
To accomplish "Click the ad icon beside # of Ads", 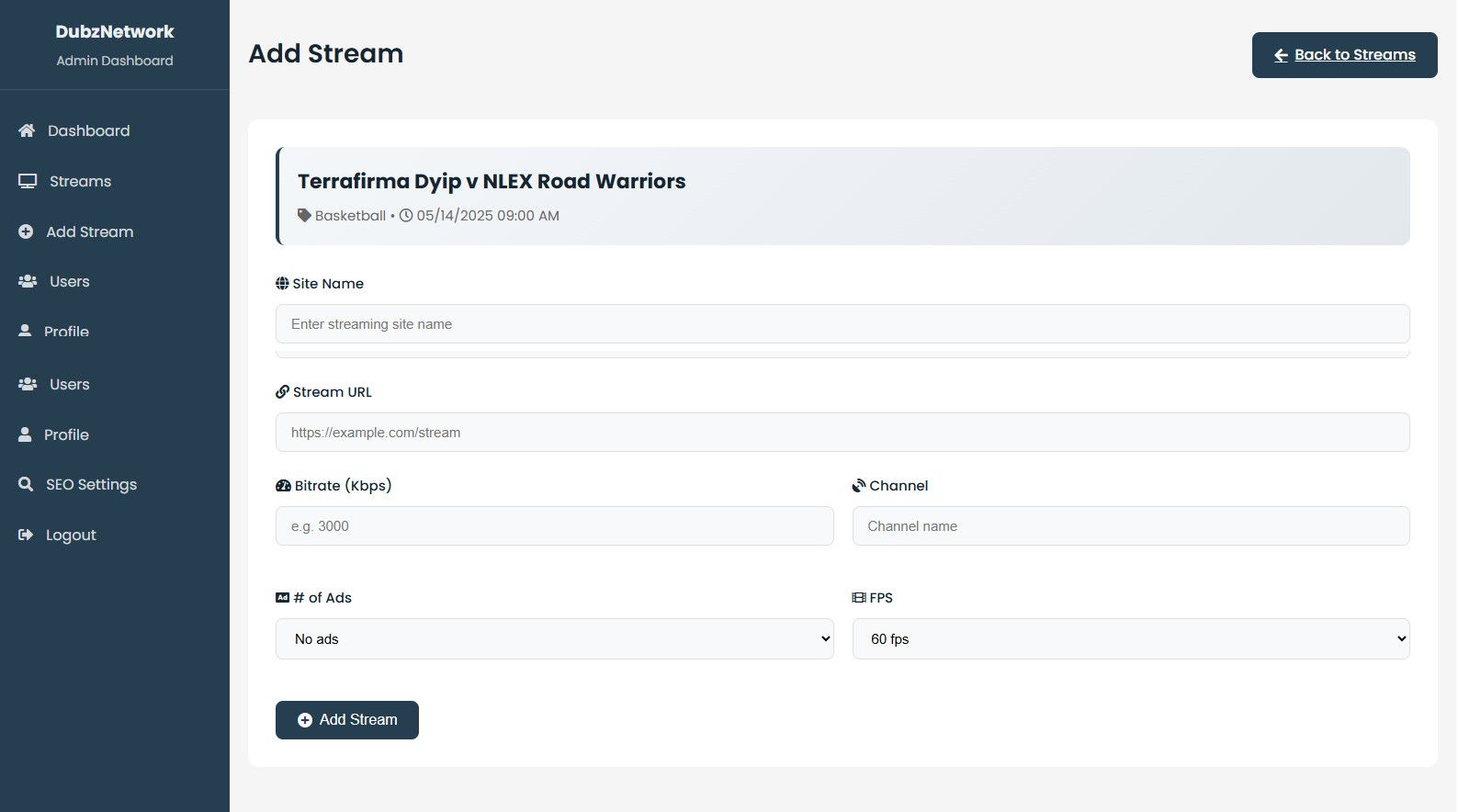I will (x=282, y=597).
